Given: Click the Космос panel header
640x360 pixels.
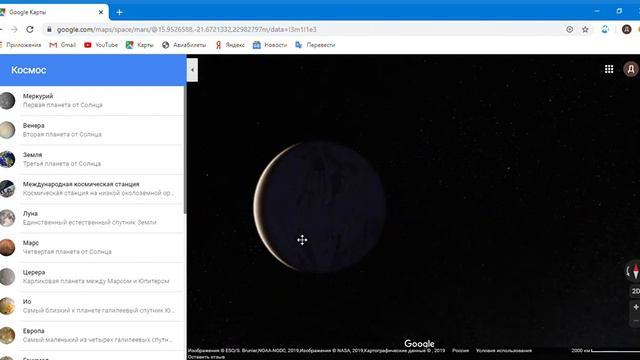Looking at the screenshot, I should tap(93, 70).
